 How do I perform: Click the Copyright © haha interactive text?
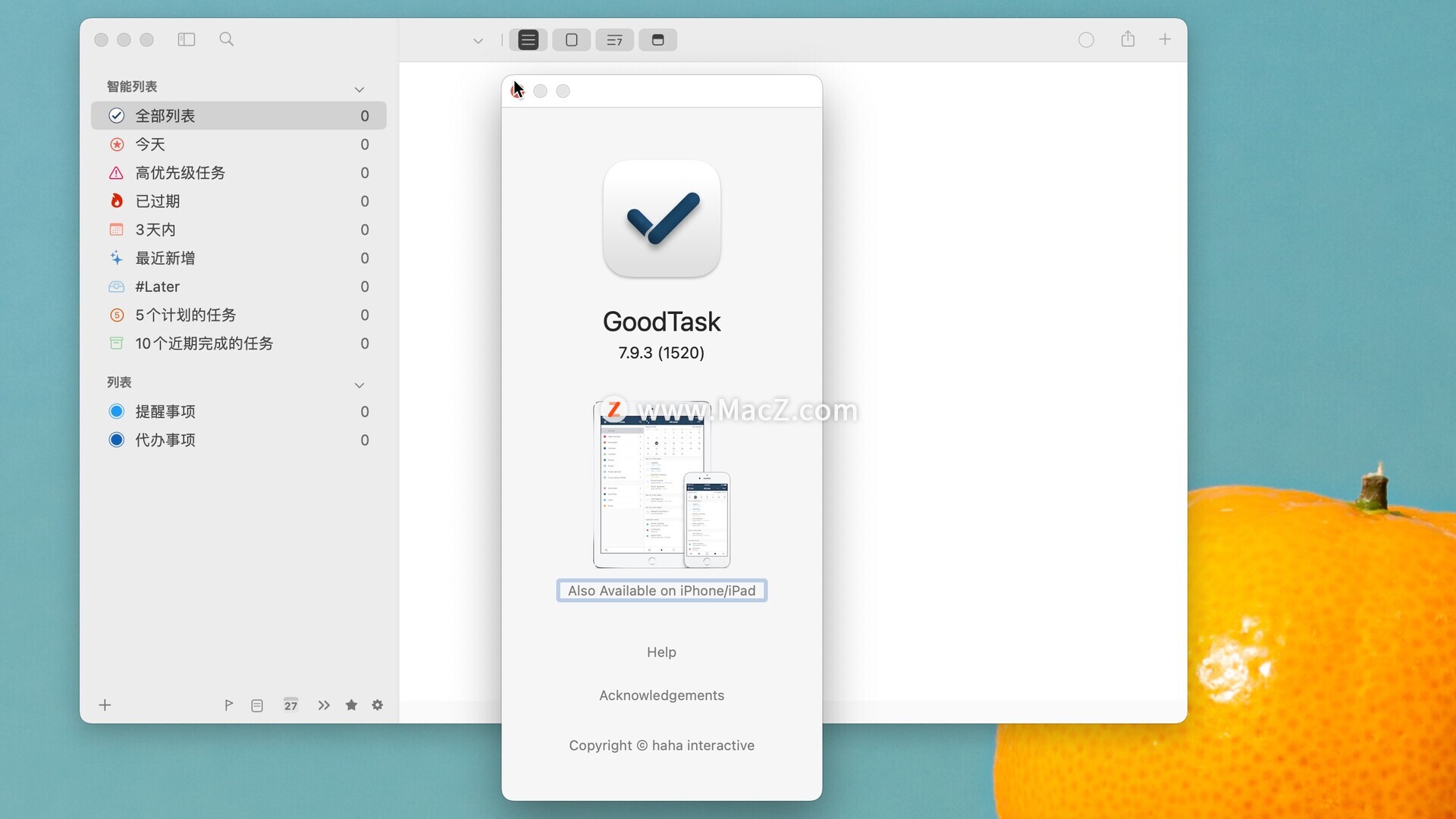[661, 745]
